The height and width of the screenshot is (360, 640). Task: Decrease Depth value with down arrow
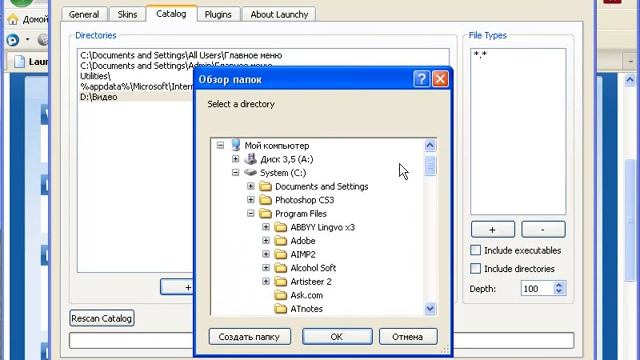559,291
